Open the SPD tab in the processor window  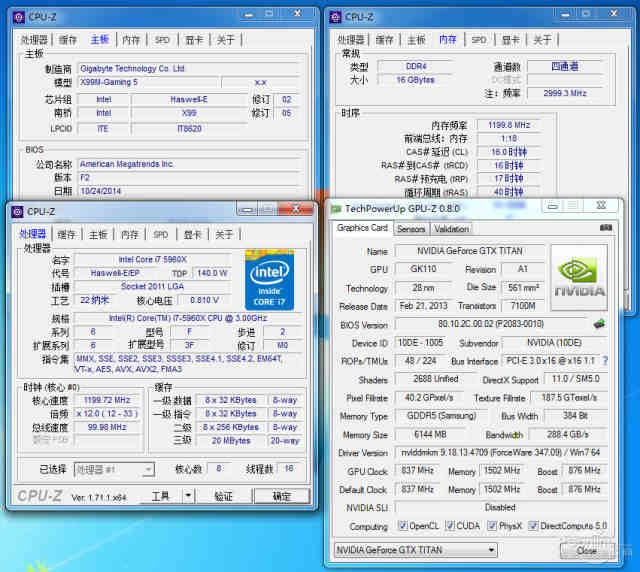161,234
